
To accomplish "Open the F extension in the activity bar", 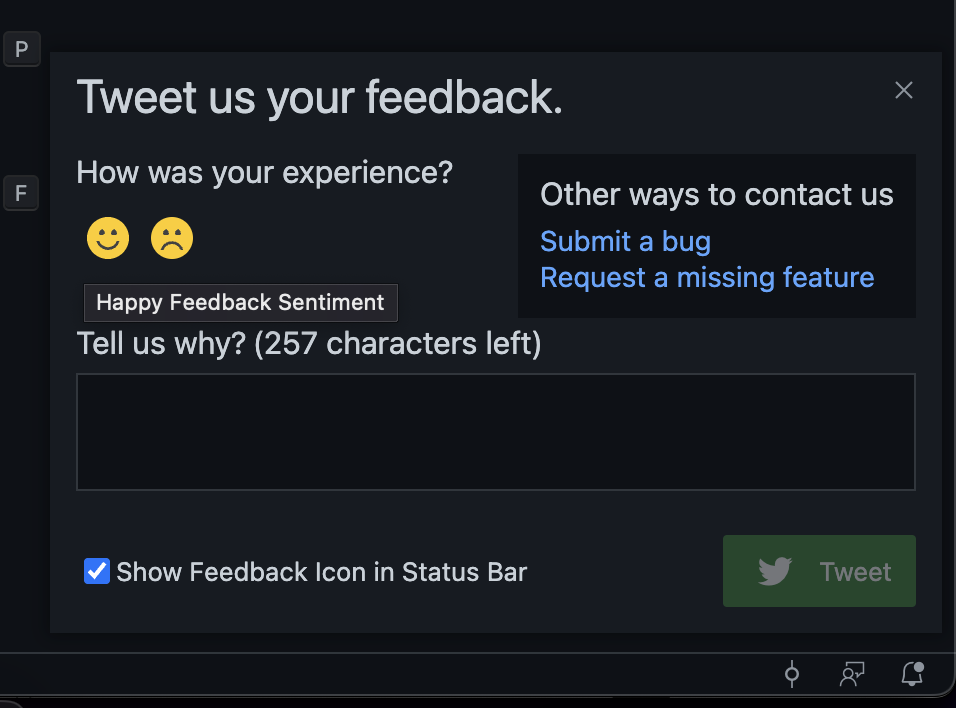I will click(x=21, y=193).
